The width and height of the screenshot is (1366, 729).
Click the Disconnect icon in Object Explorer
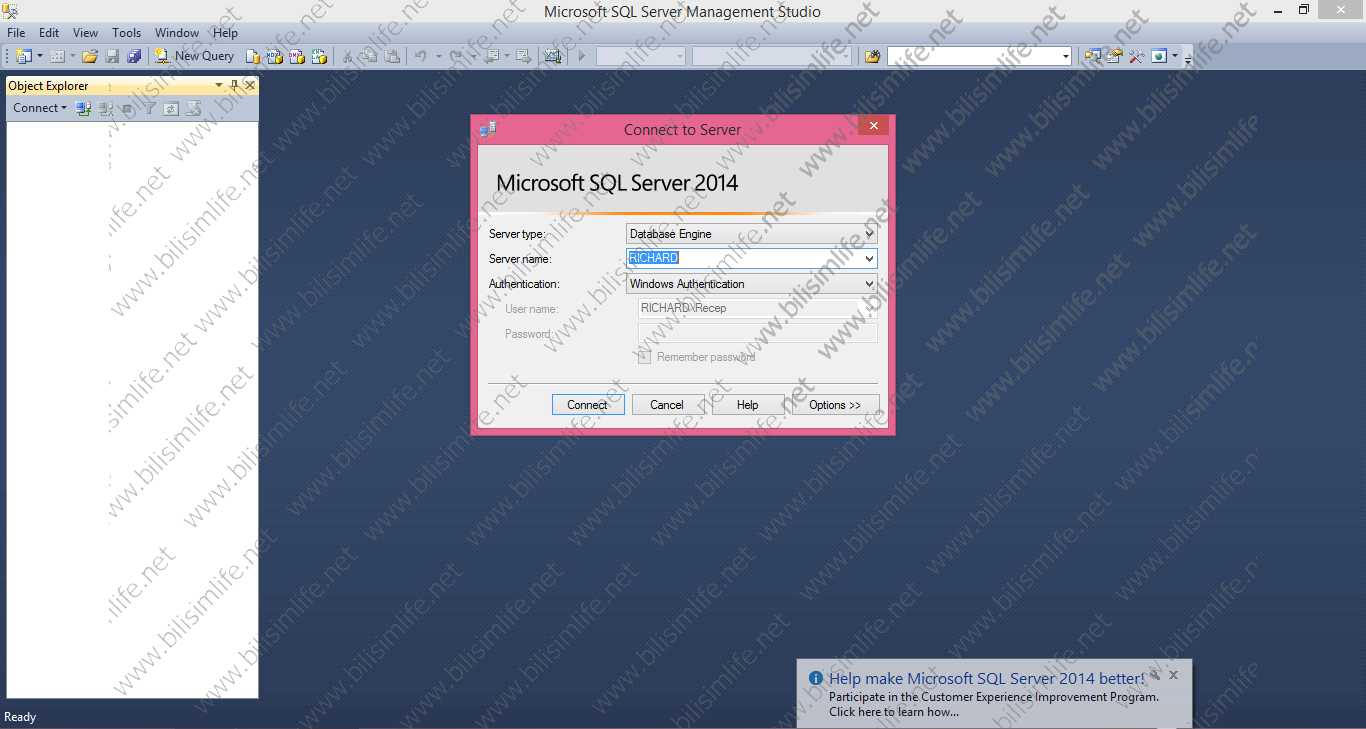tap(106, 108)
